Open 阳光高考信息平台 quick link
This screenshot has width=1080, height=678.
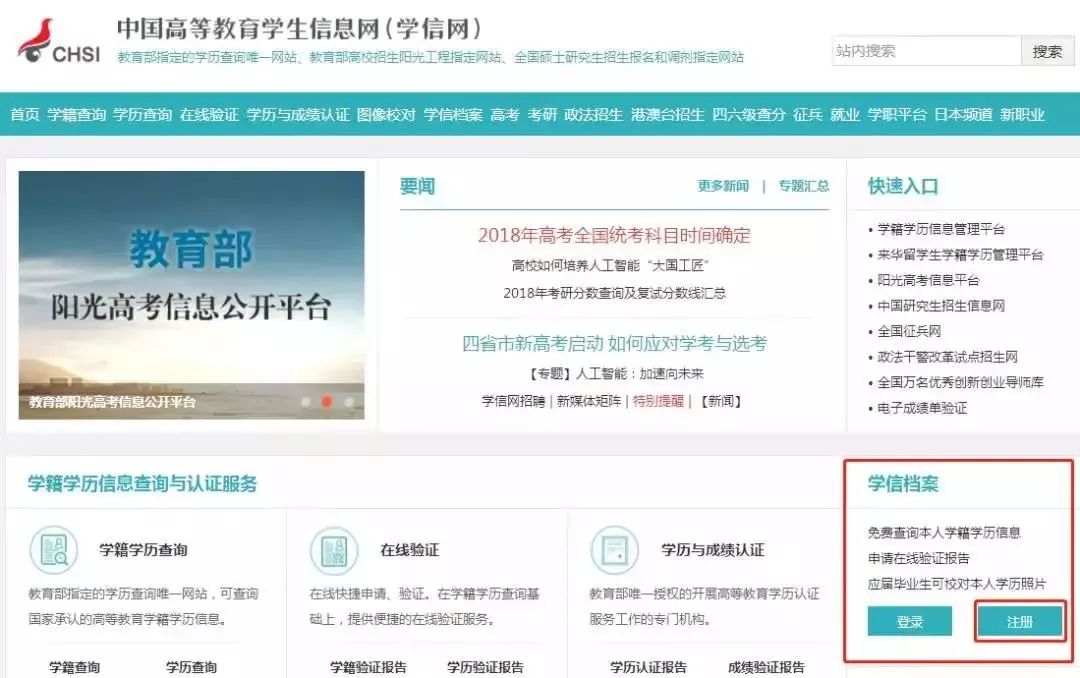pos(928,280)
